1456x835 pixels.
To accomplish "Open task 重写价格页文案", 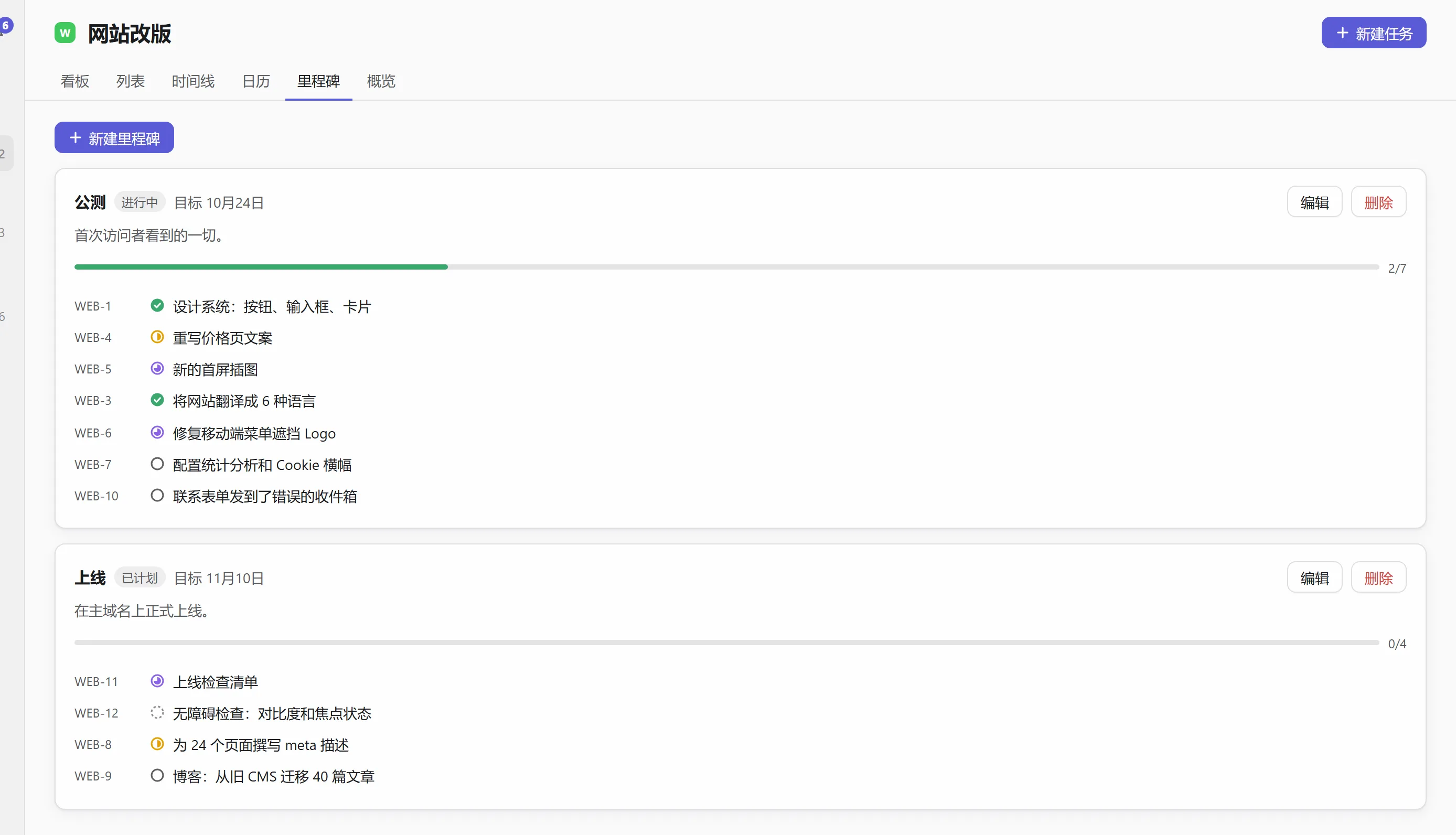I will click(222, 338).
